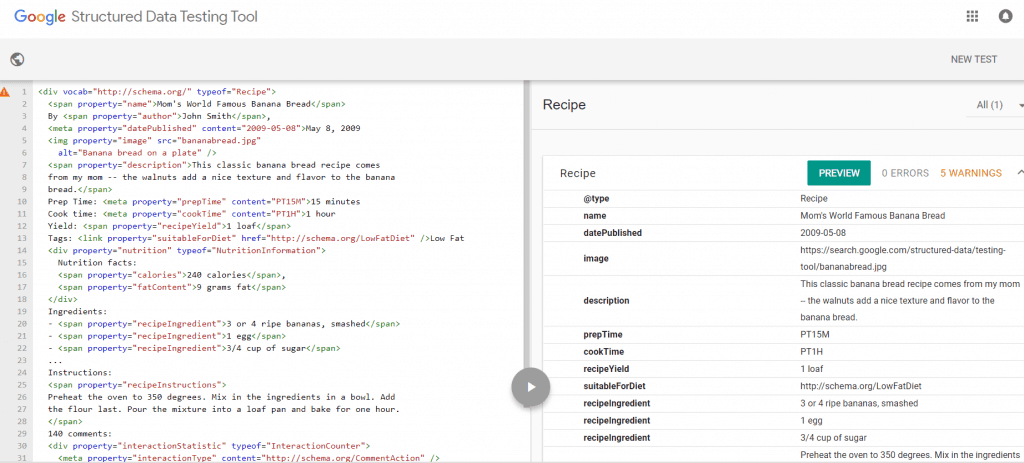Click the suitableForDiet property label
The width and height of the screenshot is (1024, 463).
(x=614, y=386)
